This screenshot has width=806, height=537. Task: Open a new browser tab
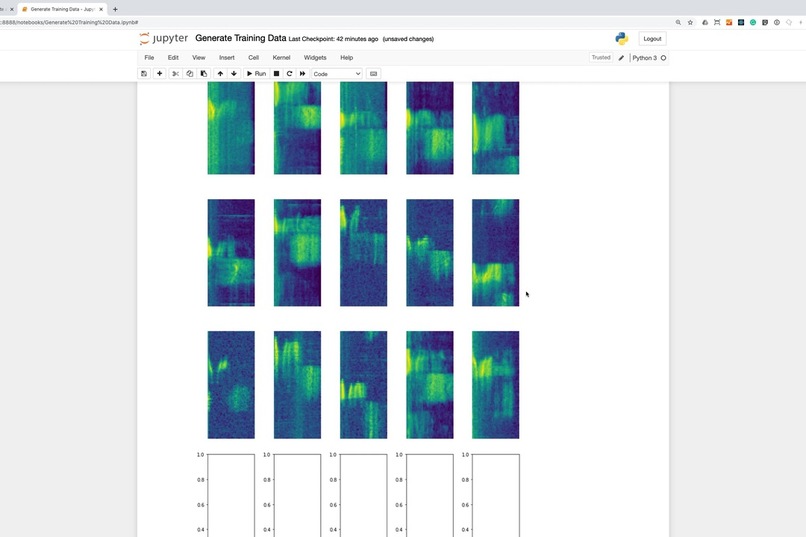coord(115,9)
